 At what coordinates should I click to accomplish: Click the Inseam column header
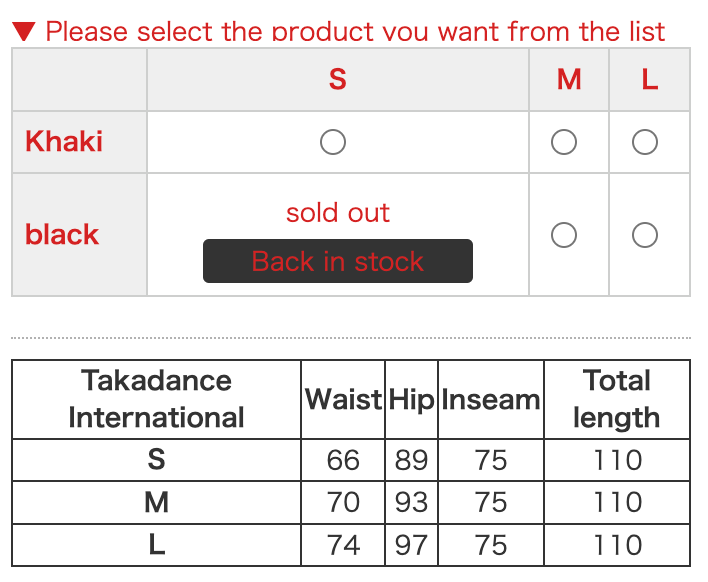(491, 399)
